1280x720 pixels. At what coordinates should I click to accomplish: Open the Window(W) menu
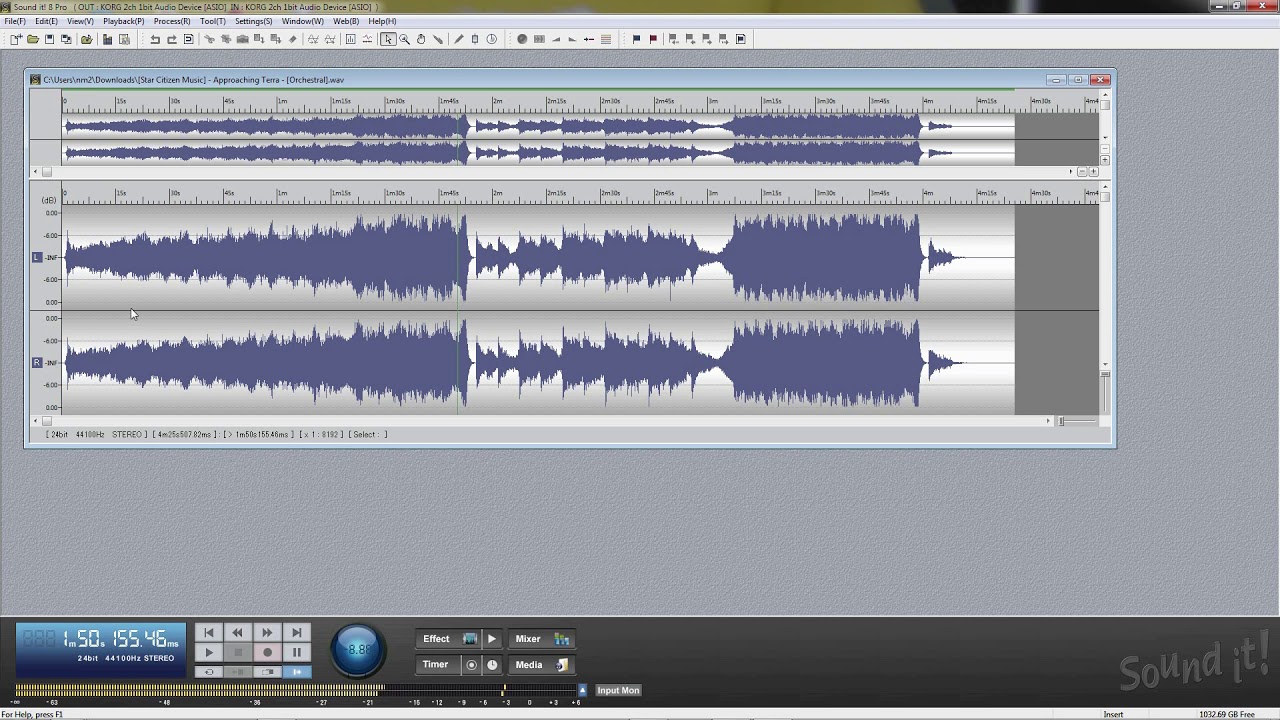point(303,21)
